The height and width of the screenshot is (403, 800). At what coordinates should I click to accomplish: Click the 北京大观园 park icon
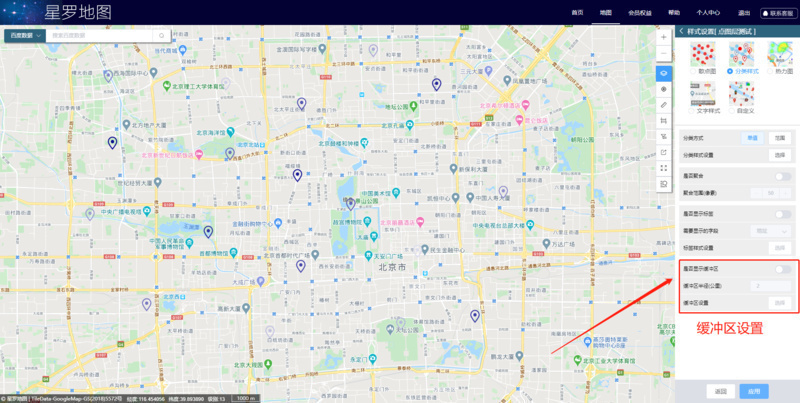268,364
